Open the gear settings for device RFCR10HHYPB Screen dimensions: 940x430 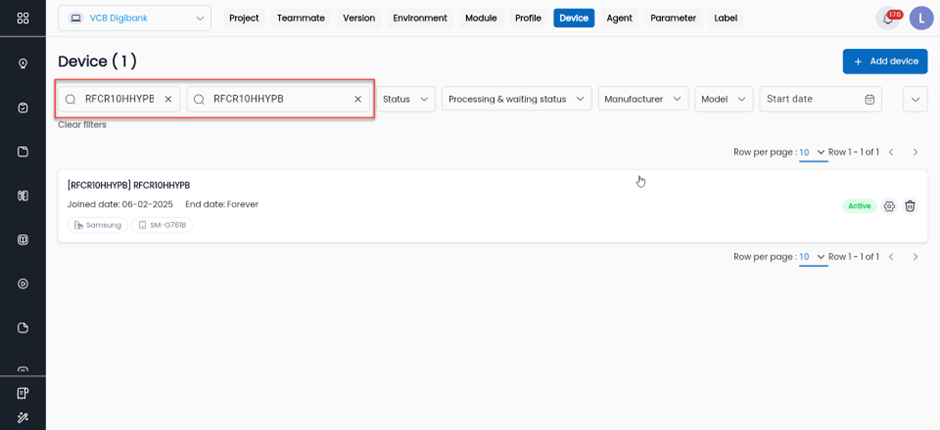click(x=889, y=206)
